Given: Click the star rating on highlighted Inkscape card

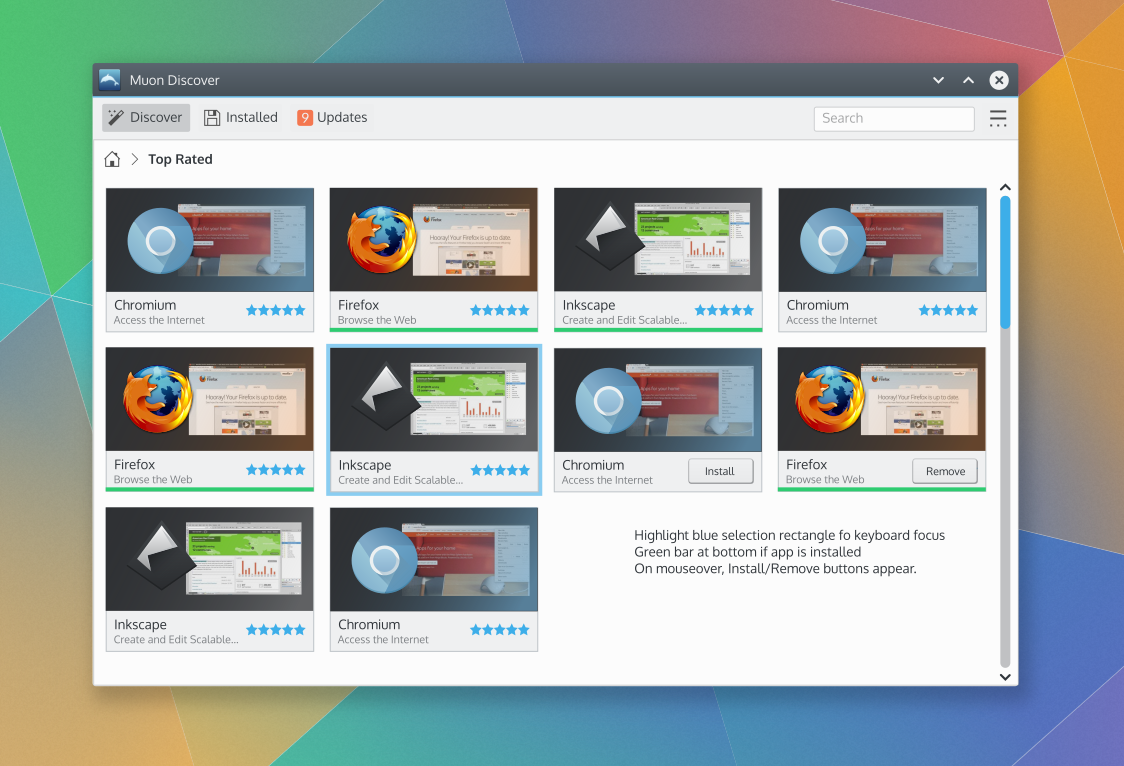Looking at the screenshot, I should tap(500, 470).
